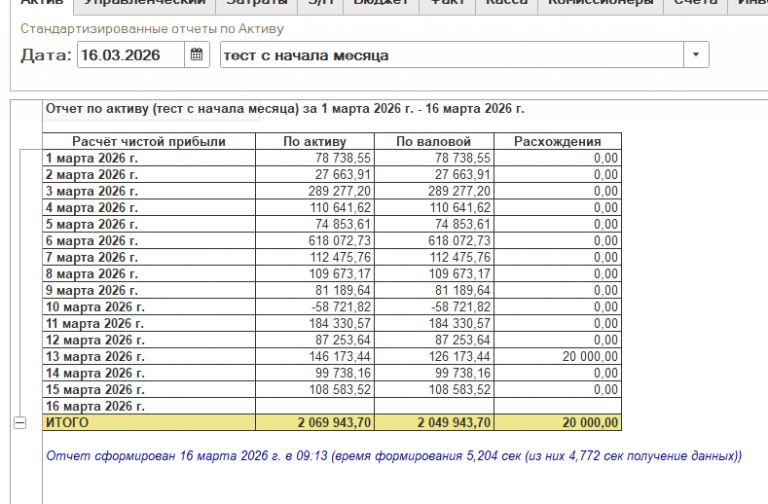Screen dimensions: 768x504
Task: Select the По активу cell 78 738,55
Action: [x=315, y=158]
